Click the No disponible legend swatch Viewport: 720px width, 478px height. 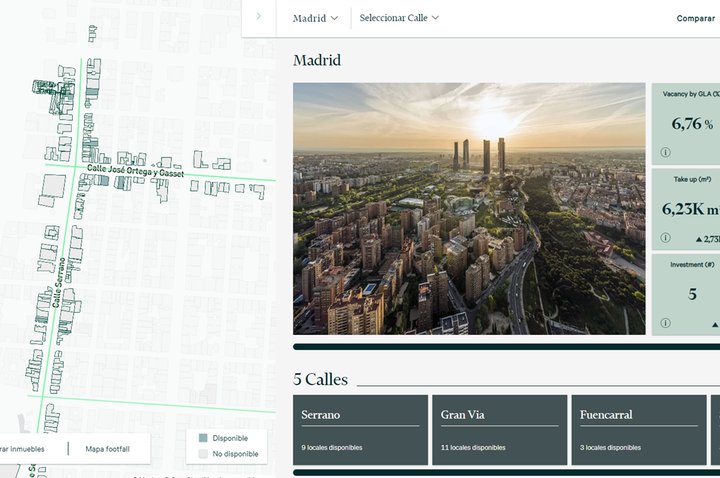coord(203,454)
